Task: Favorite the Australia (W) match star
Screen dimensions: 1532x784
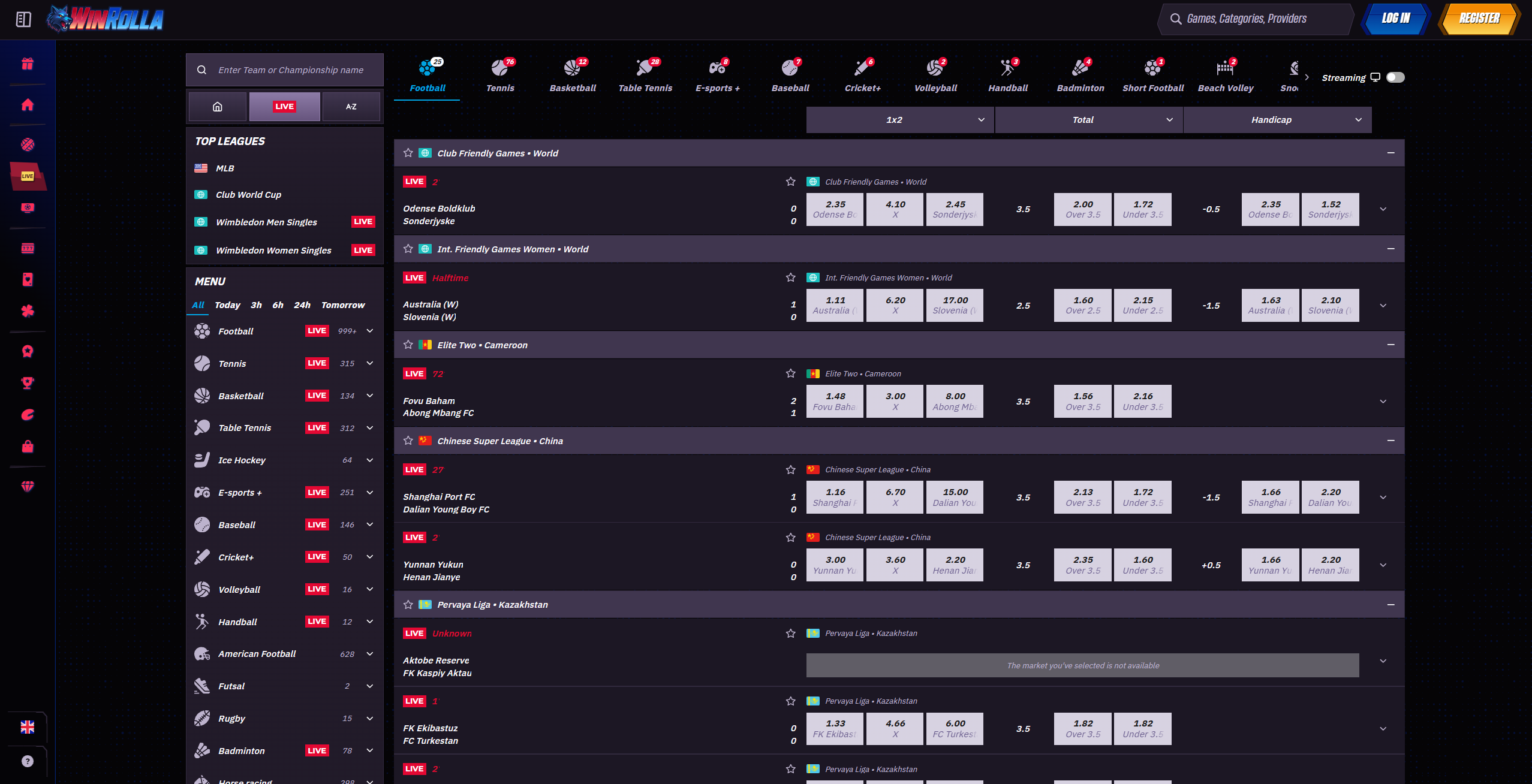Action: (x=791, y=278)
